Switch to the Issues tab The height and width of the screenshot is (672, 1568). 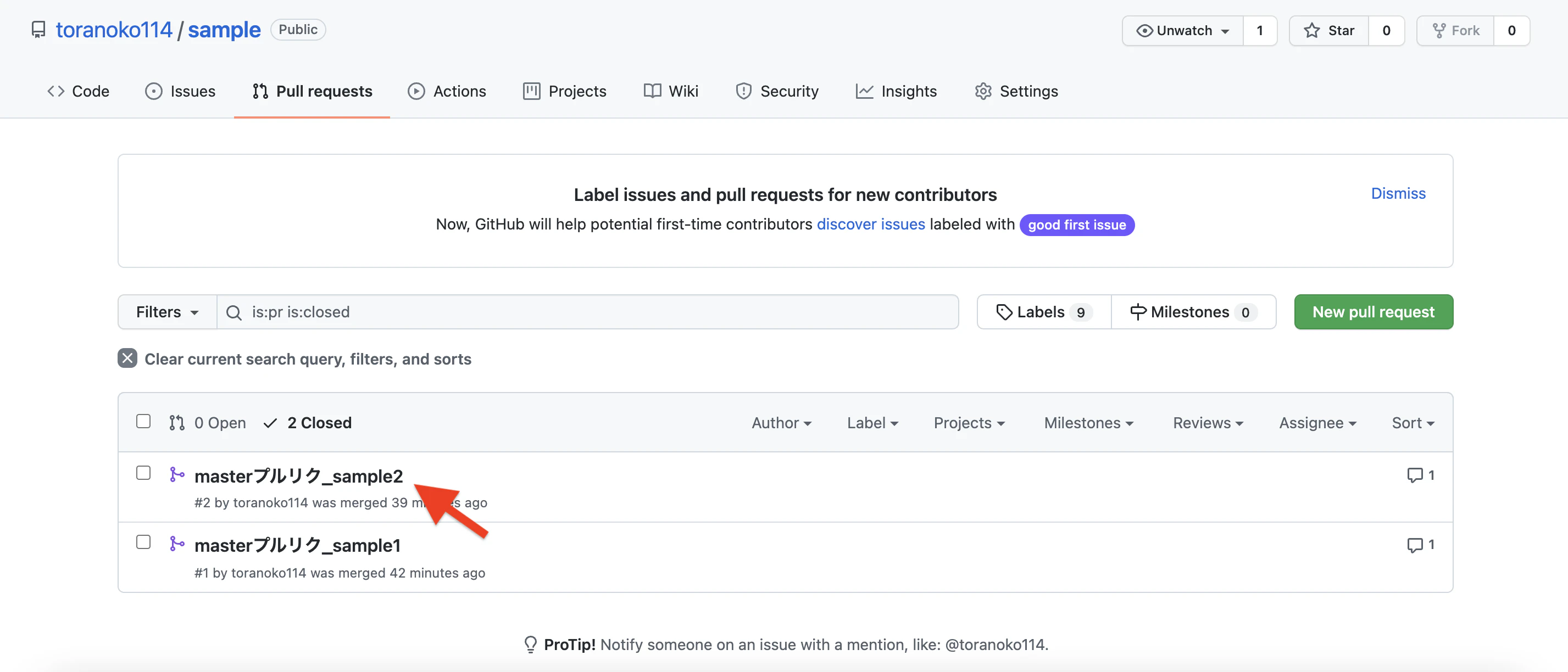click(180, 91)
